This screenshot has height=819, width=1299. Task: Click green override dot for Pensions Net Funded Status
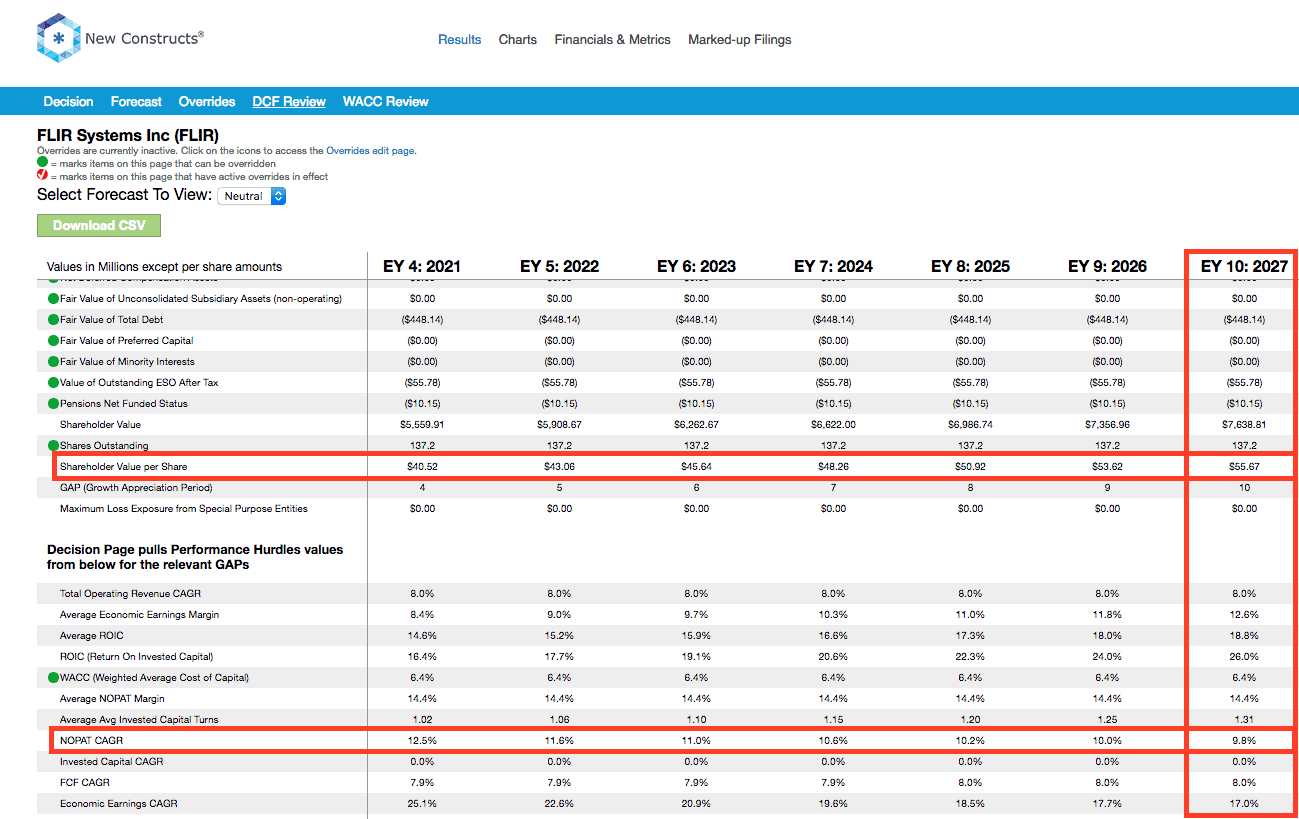click(x=52, y=404)
